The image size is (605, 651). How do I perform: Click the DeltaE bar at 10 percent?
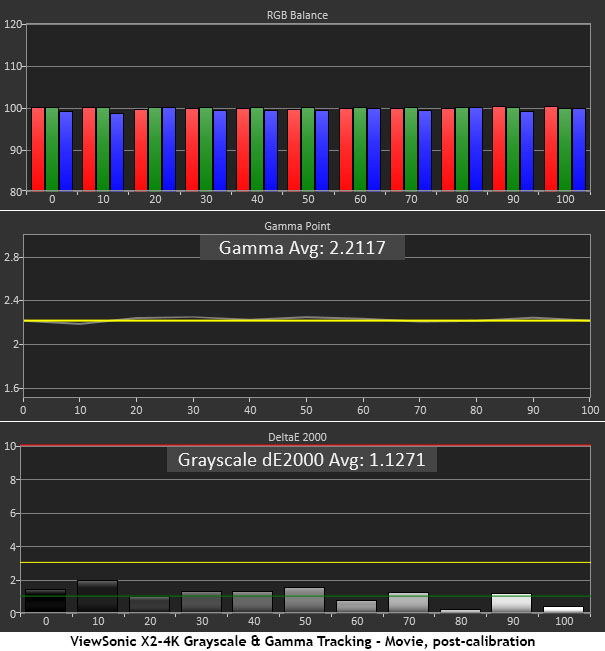pyautogui.click(x=97, y=596)
